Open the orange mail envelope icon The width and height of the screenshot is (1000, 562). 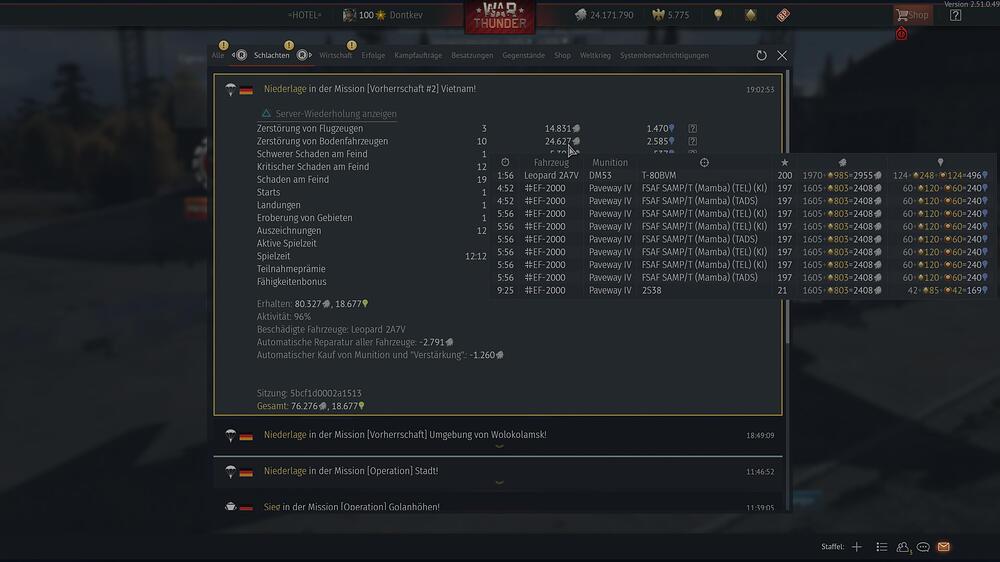(943, 547)
